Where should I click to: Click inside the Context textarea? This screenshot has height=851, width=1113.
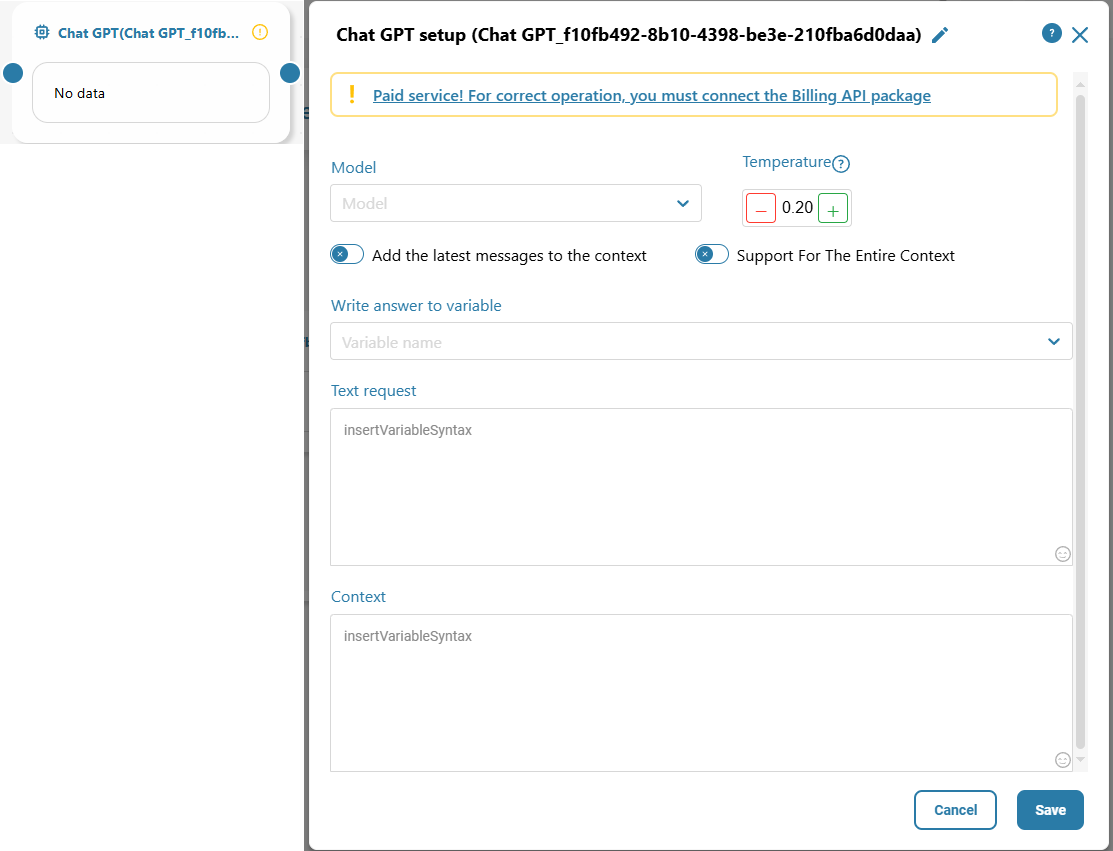pos(701,693)
